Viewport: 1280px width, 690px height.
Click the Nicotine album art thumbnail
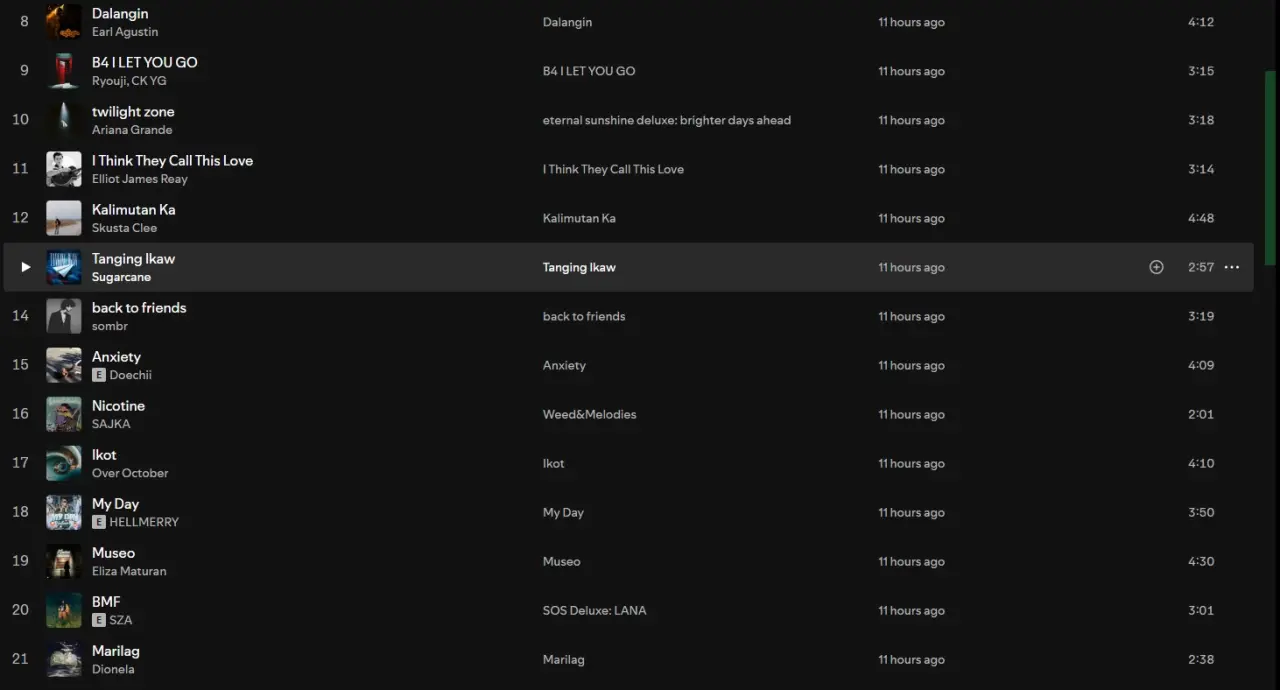tap(64, 414)
